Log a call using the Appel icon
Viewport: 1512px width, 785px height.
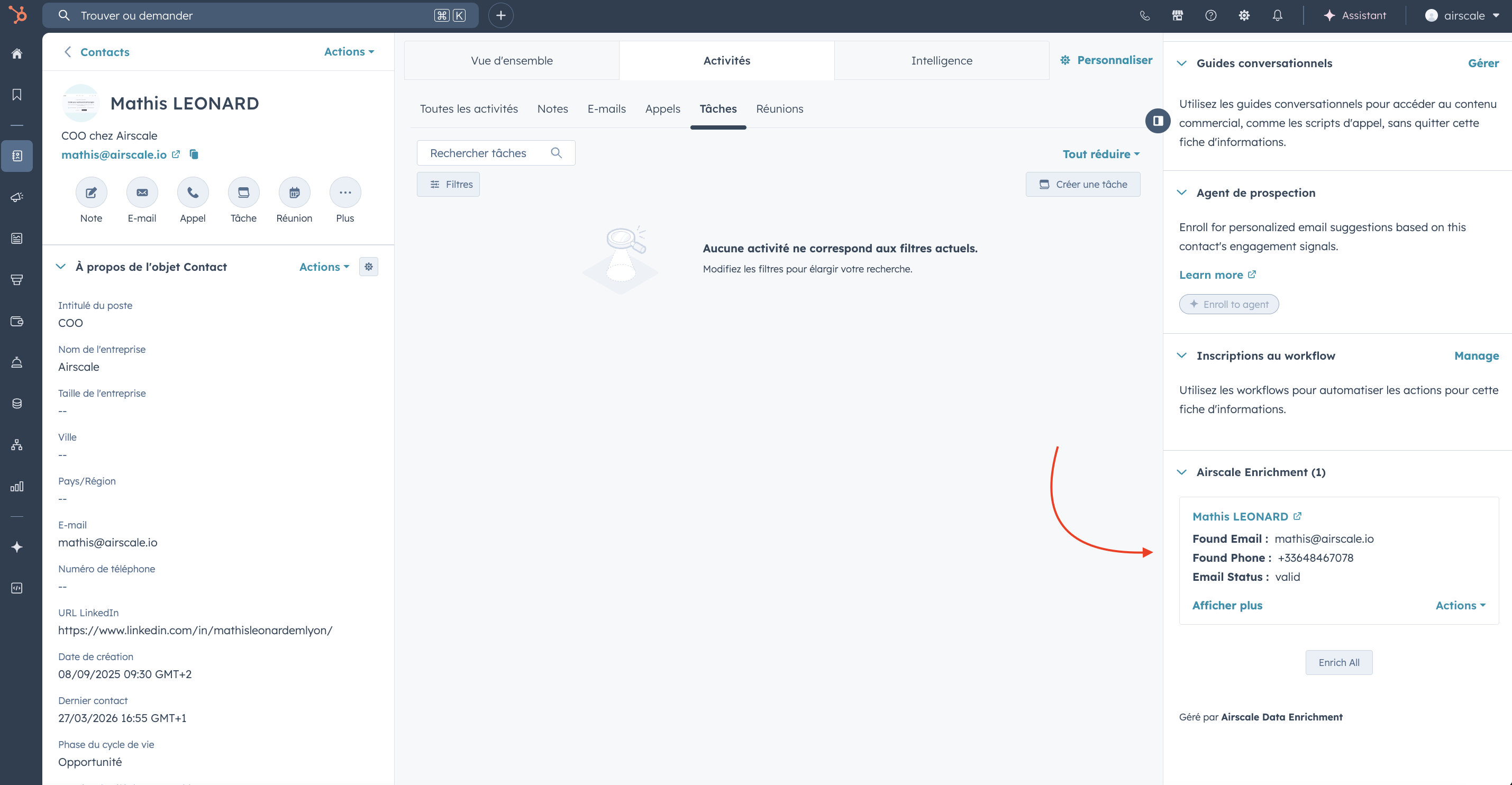coord(193,192)
